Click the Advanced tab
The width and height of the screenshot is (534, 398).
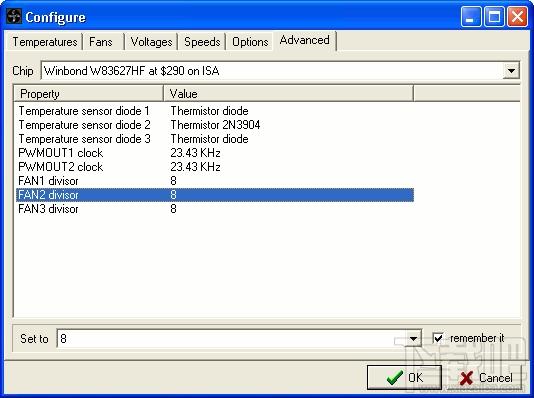(304, 40)
